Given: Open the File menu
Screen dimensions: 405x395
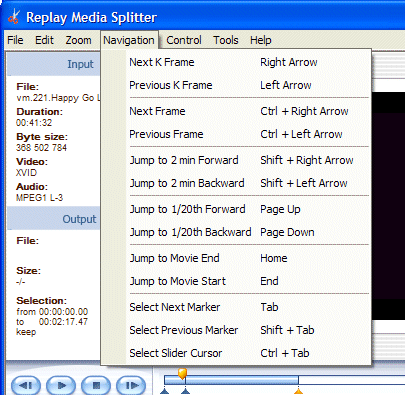Looking at the screenshot, I should pos(15,40).
